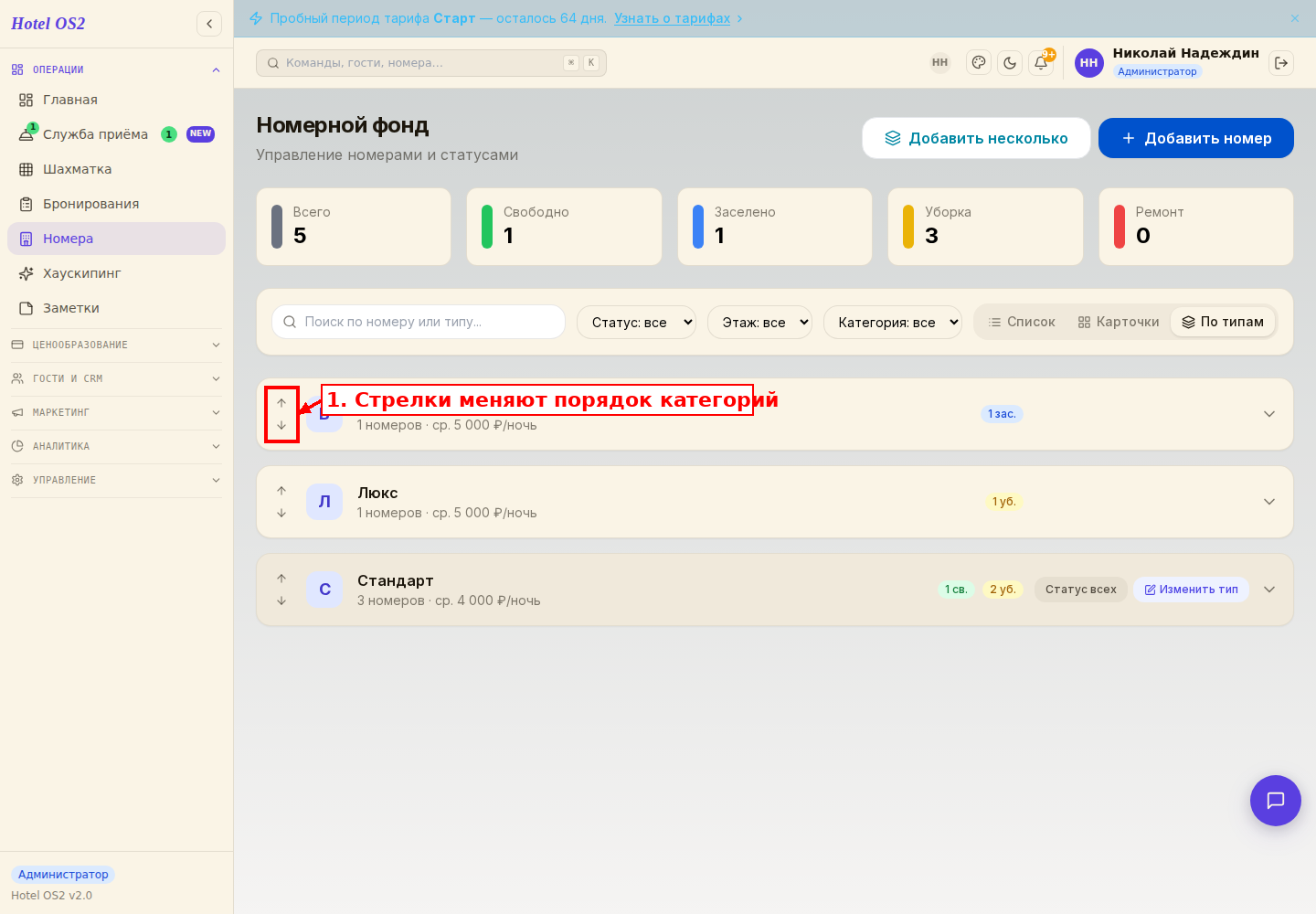The width and height of the screenshot is (1316, 914).
Task: Open notifications bell icon
Action: point(1041,63)
